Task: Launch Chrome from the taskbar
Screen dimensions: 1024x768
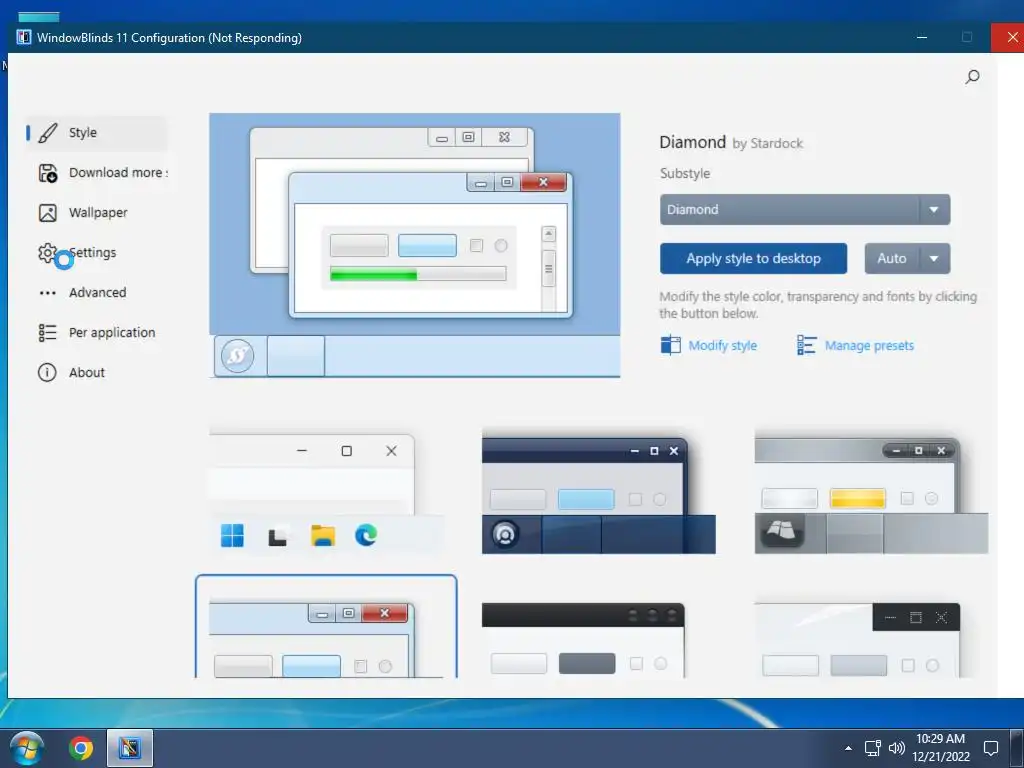Action: 81,748
